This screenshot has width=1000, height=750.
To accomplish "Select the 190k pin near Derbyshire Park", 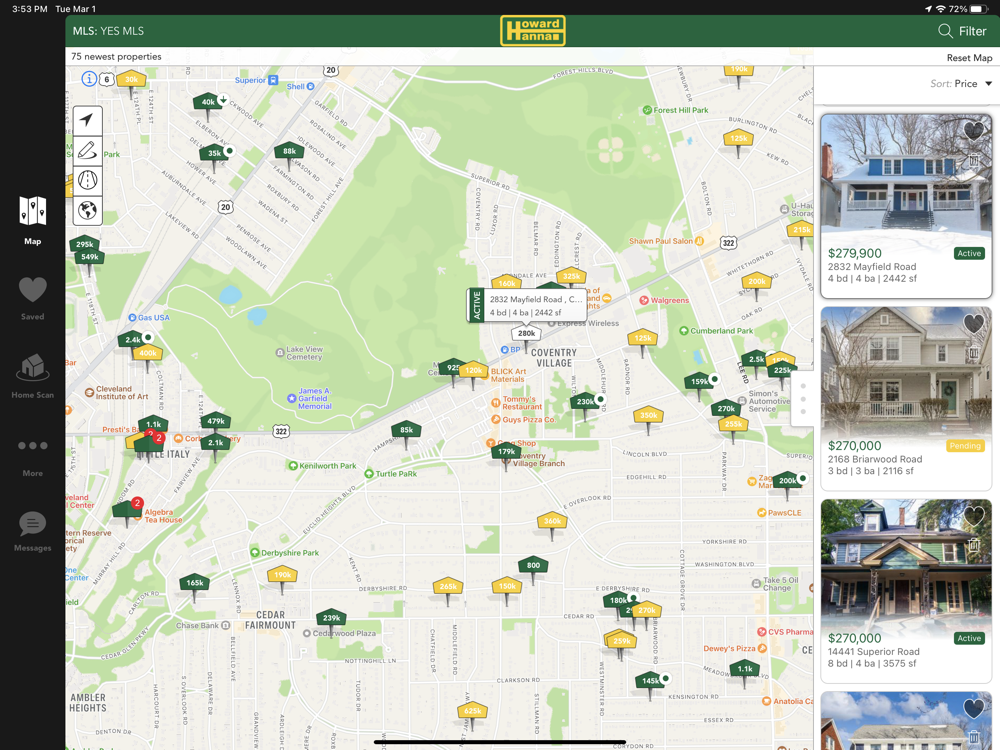I will (283, 575).
